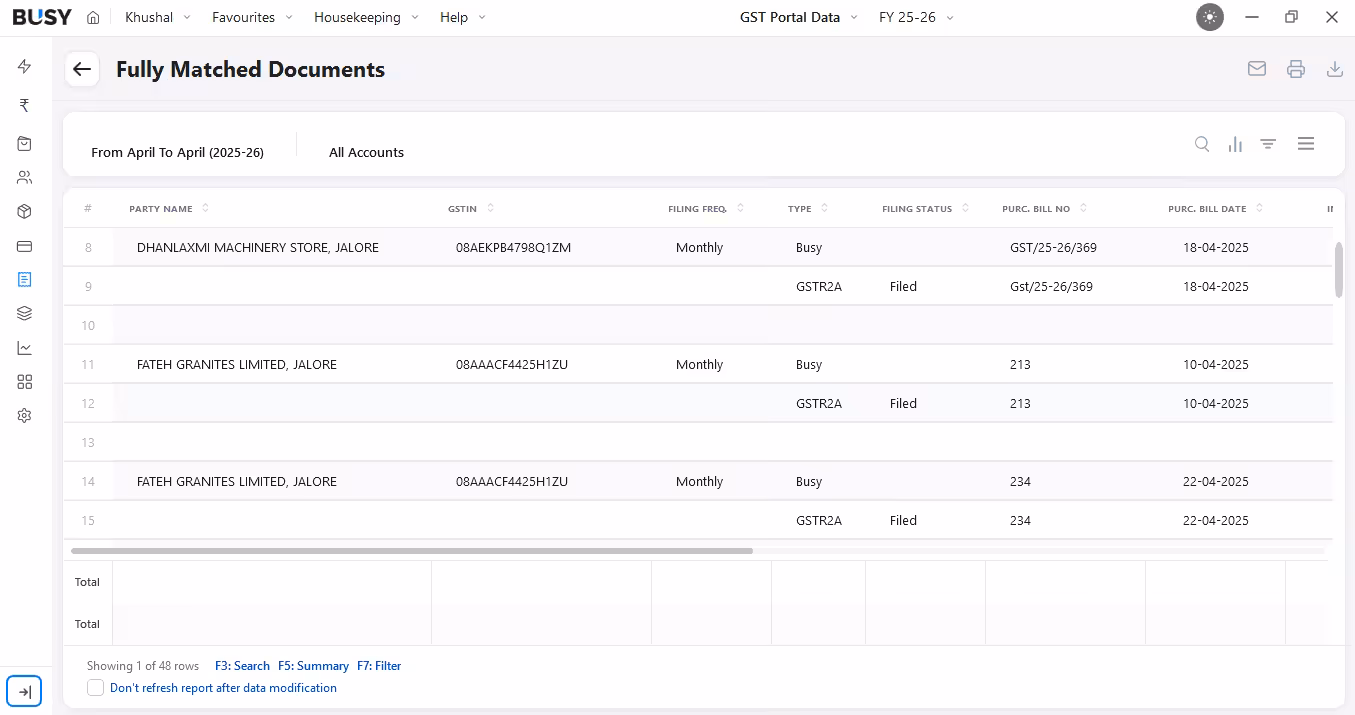Open the FY 25-26 financial year dropdown

[x=916, y=17]
